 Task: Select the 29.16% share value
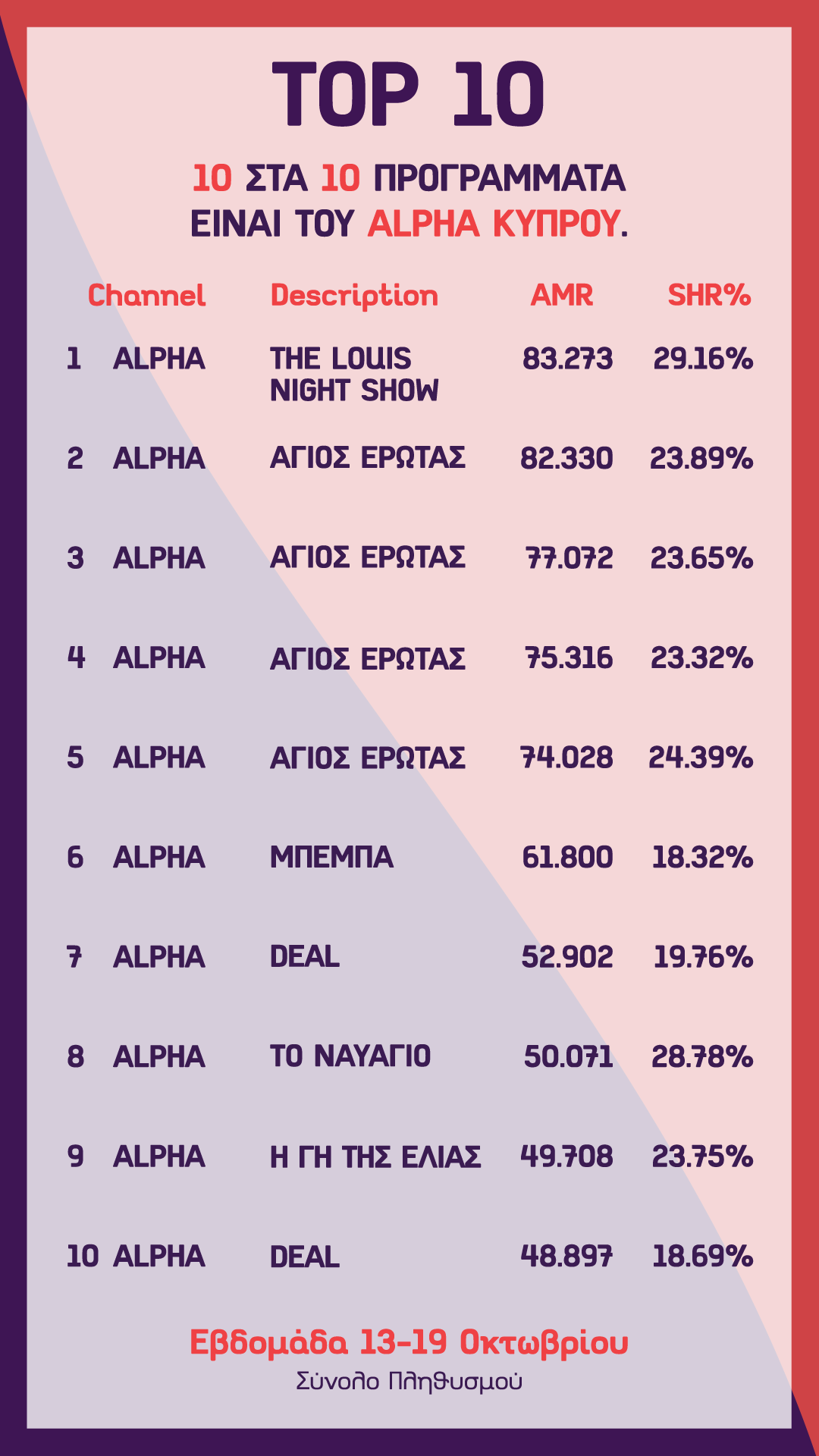click(703, 359)
